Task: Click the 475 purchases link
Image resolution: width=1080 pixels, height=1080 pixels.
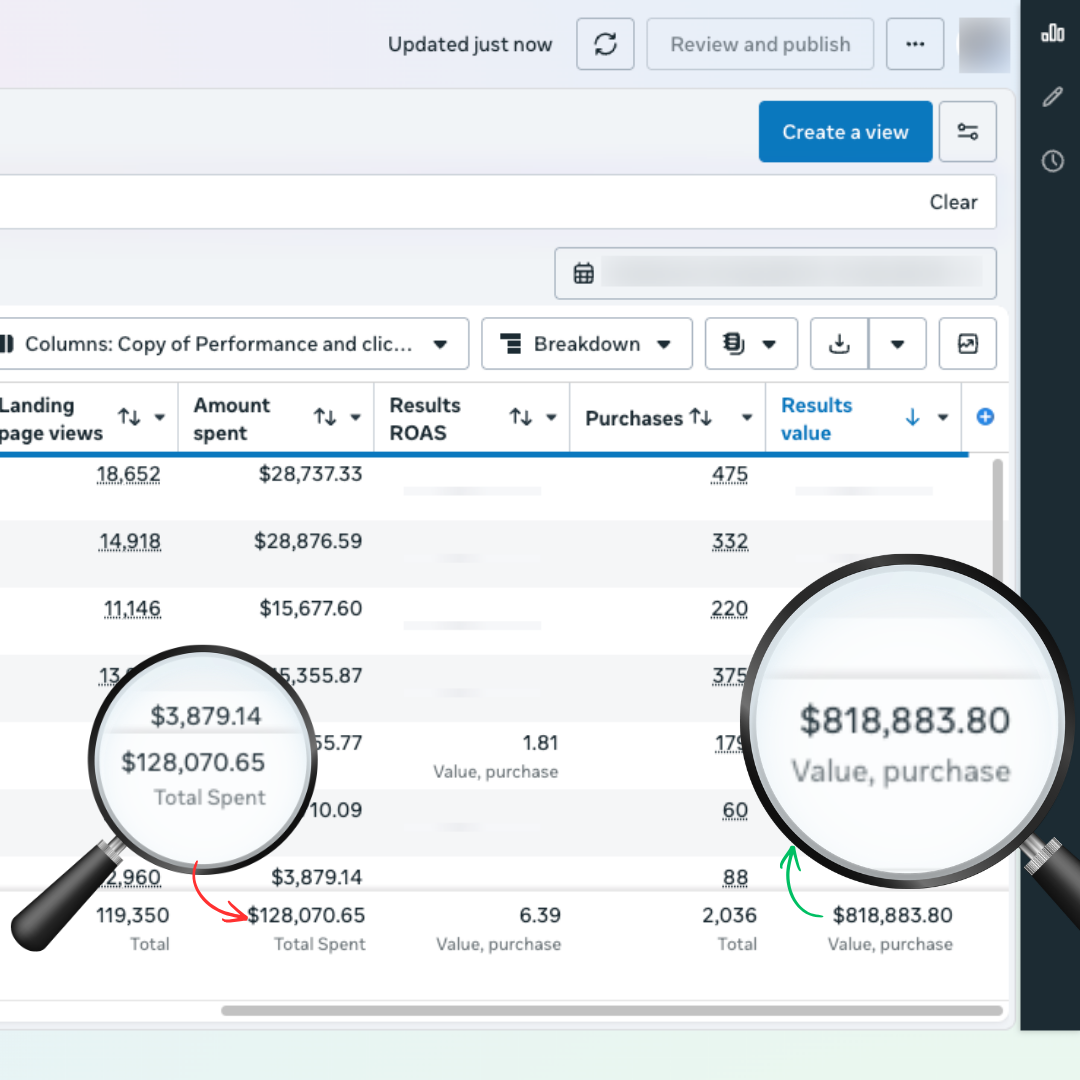Action: click(729, 475)
